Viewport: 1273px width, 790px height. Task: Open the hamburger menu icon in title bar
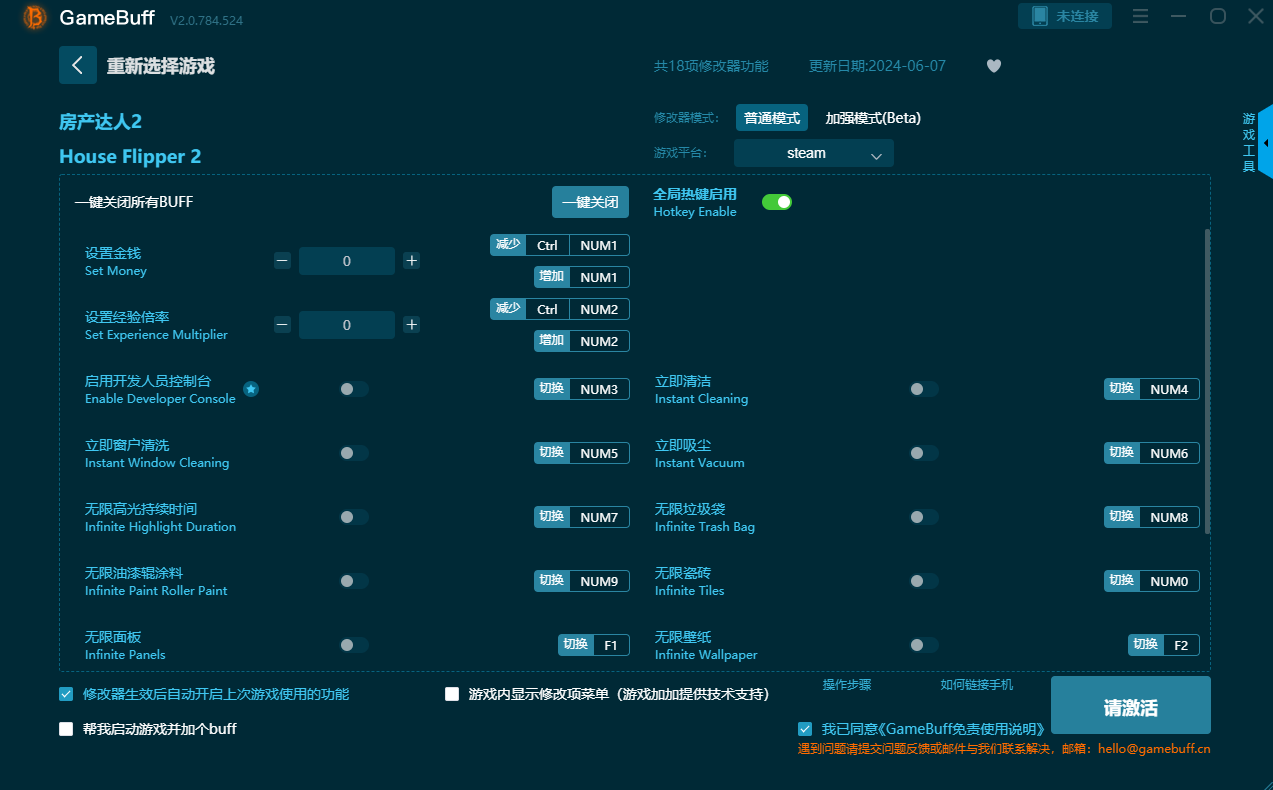(1140, 16)
